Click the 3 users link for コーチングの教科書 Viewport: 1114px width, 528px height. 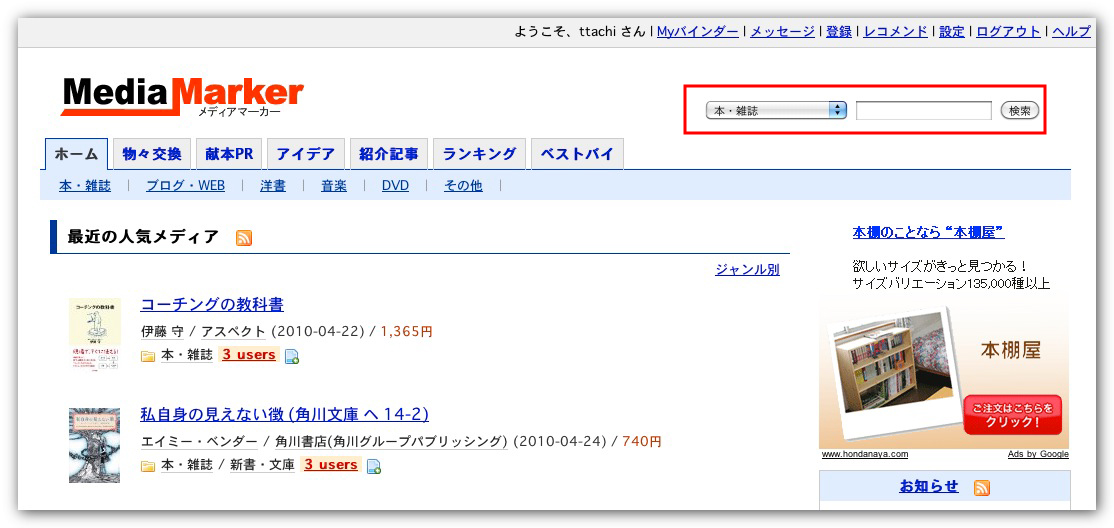click(x=249, y=355)
